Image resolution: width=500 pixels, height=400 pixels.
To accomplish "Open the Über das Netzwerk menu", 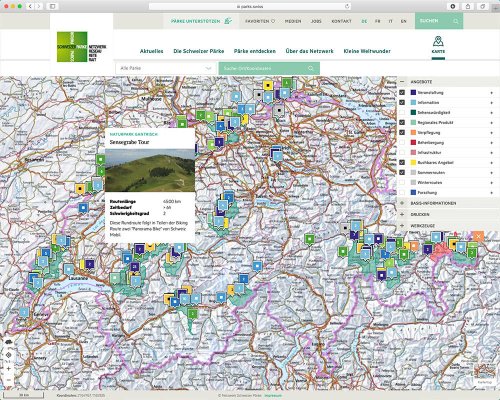I will click(309, 51).
